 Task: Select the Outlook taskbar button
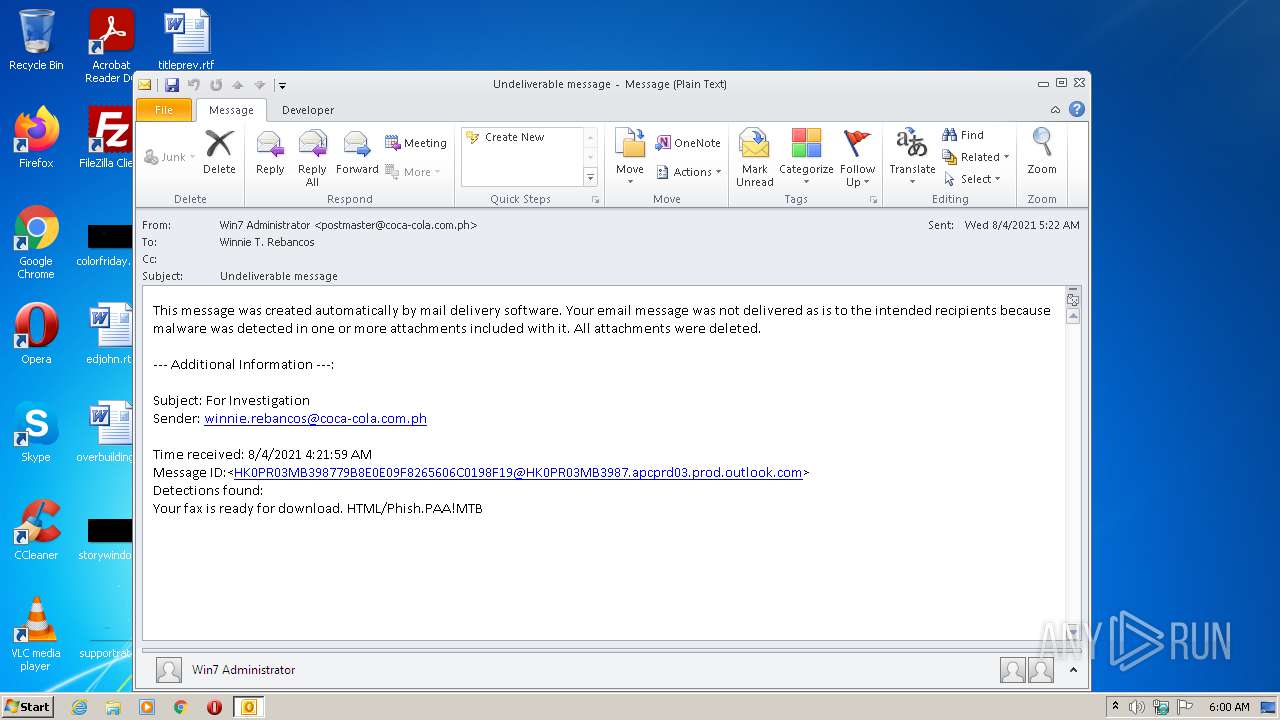pos(249,707)
